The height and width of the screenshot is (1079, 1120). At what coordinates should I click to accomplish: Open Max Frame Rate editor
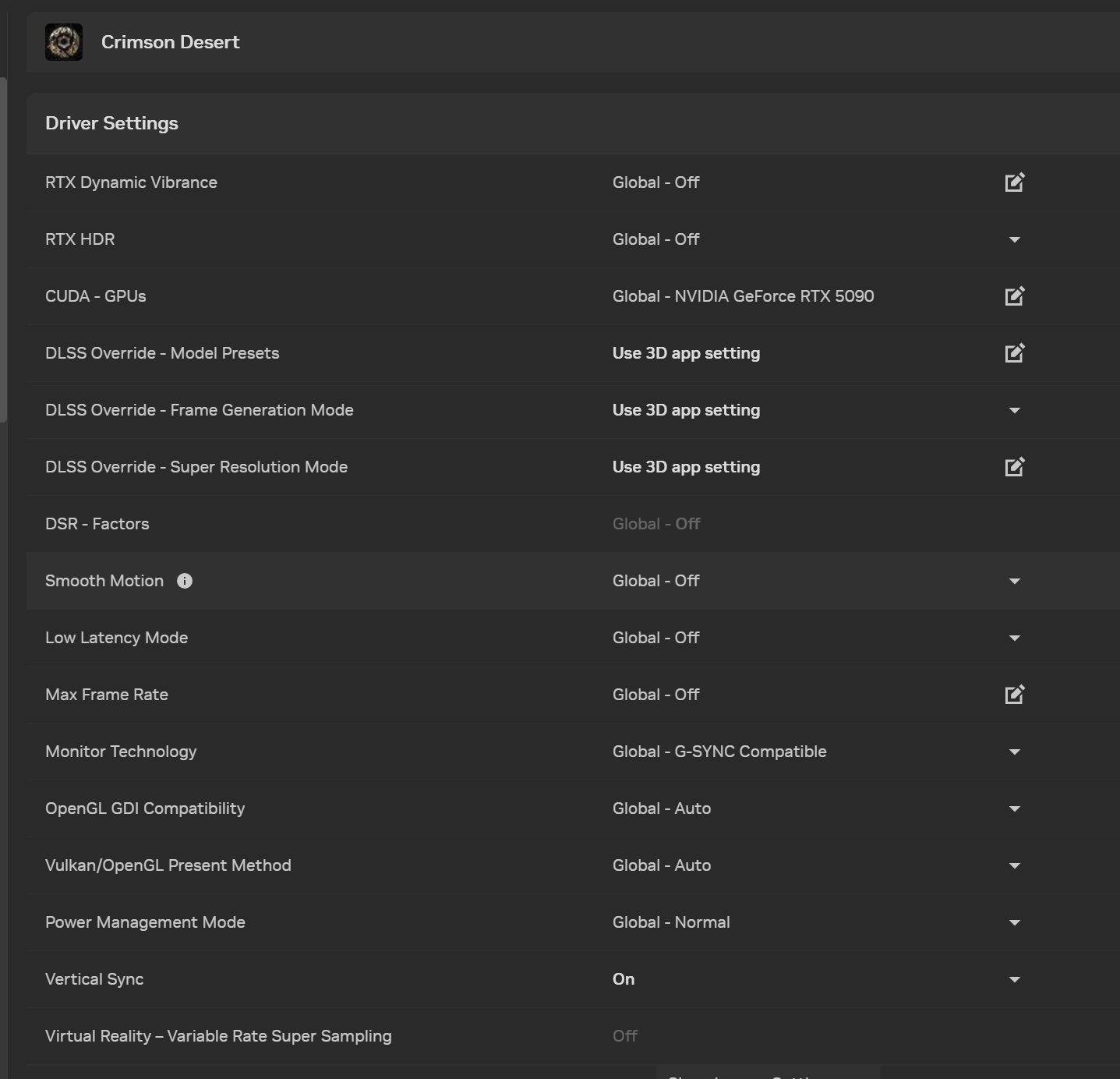click(x=1014, y=695)
